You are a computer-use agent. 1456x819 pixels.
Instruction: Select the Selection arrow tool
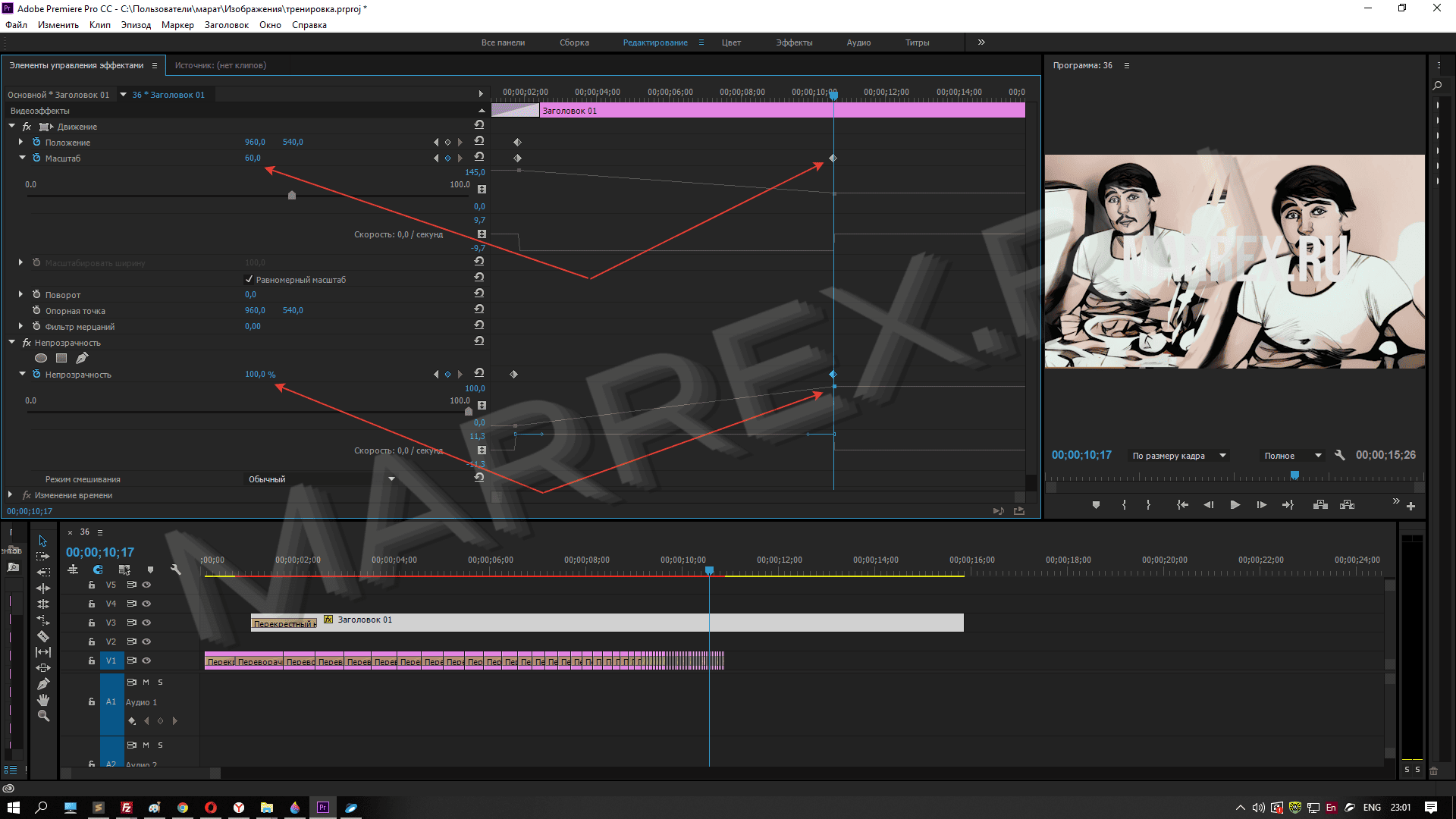[43, 541]
